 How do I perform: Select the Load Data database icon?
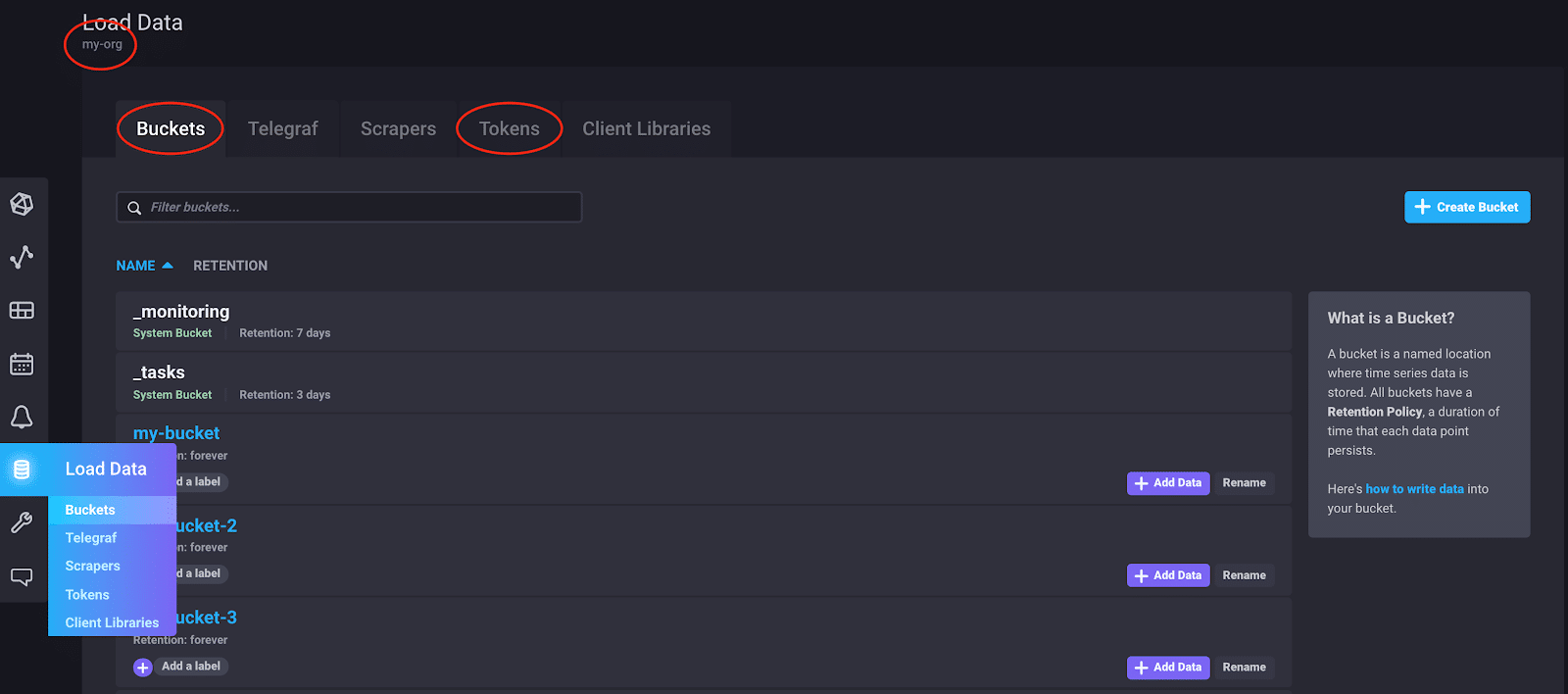click(24, 469)
